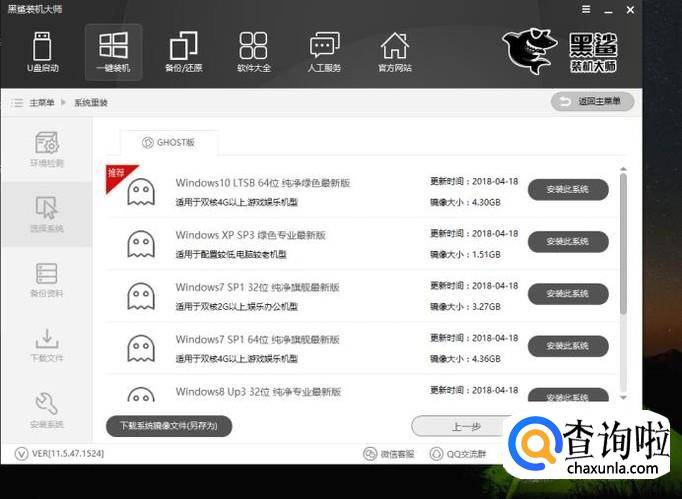Install Windows7 SP1 32位 system
Viewport: 682px width, 499px height.
pyautogui.click(x=568, y=294)
